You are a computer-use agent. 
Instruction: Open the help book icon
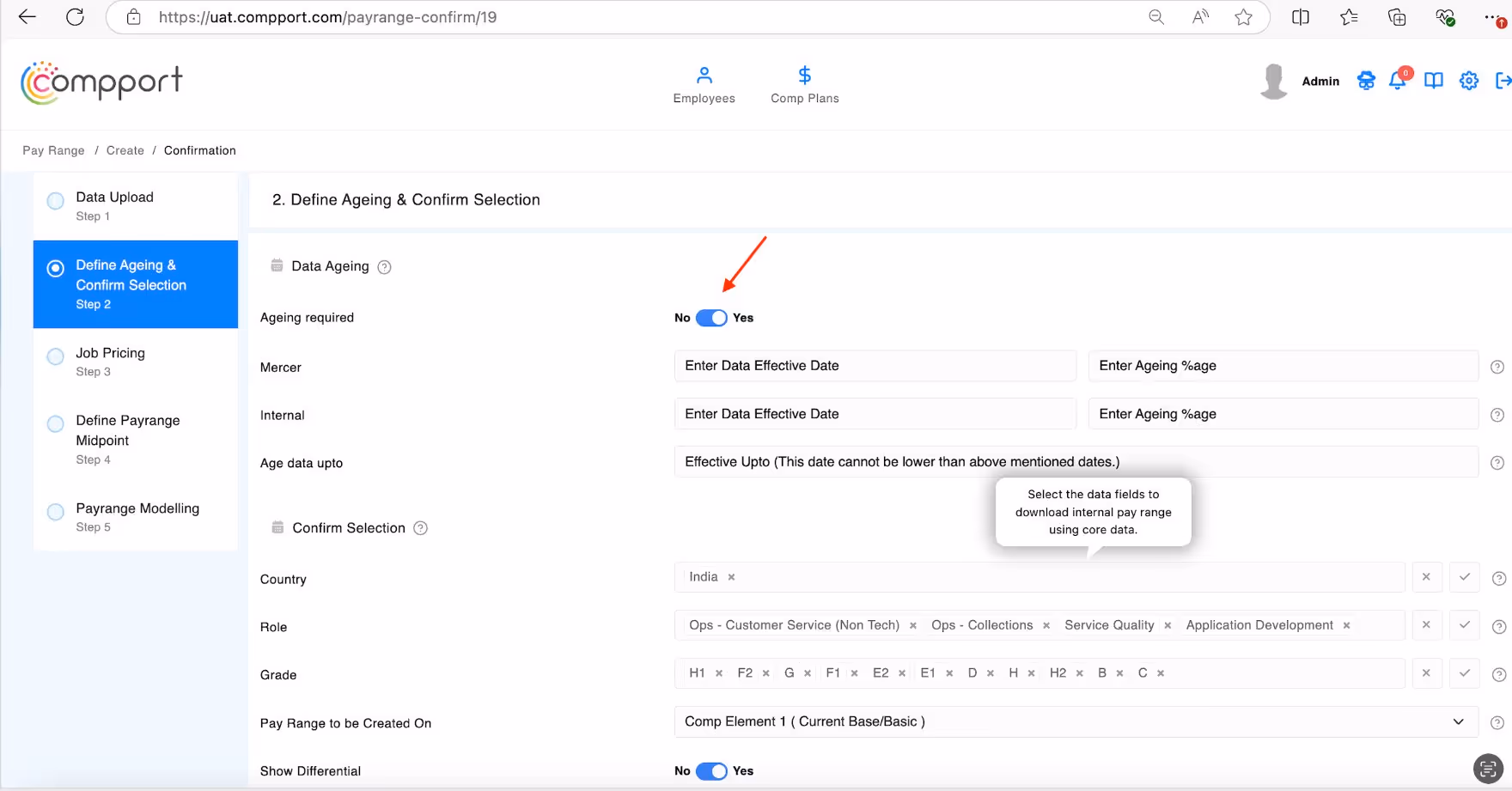pyautogui.click(x=1434, y=81)
